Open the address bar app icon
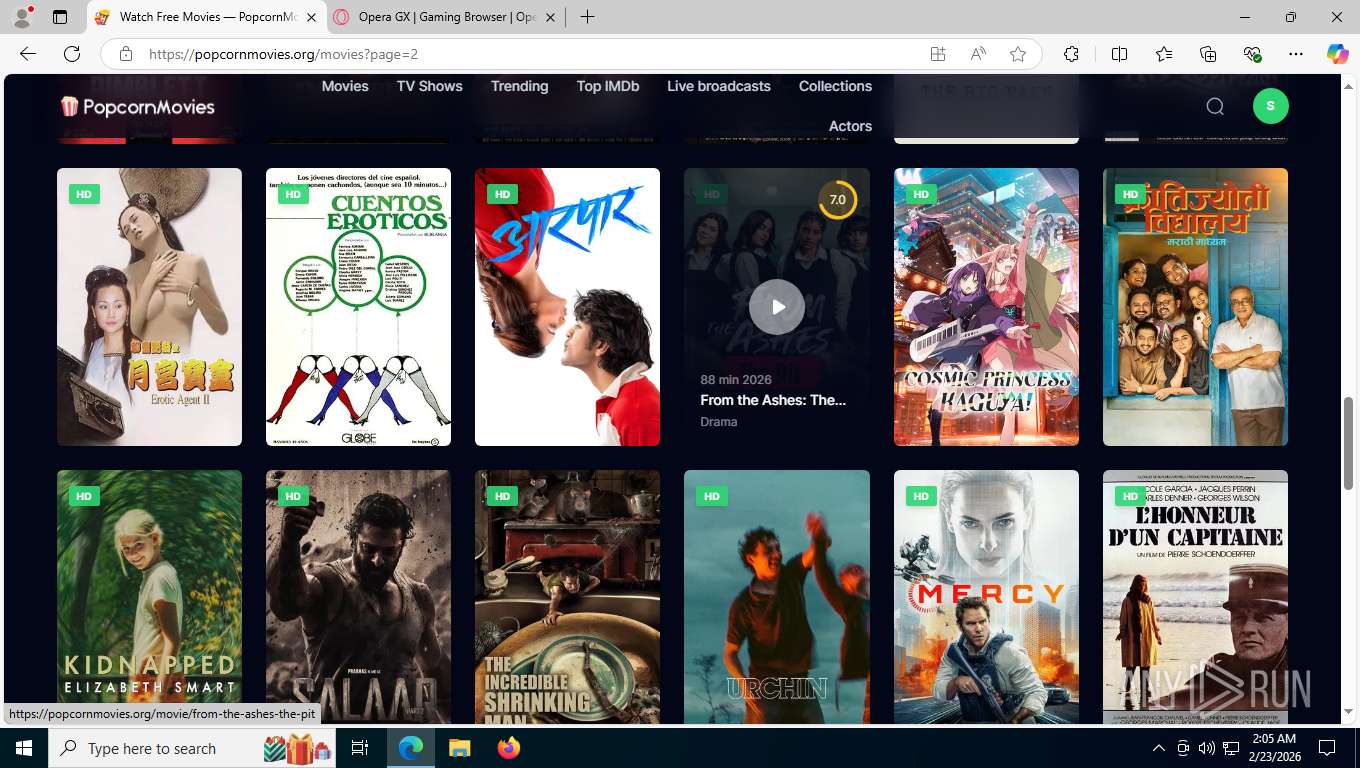This screenshot has width=1360, height=768. point(937,54)
